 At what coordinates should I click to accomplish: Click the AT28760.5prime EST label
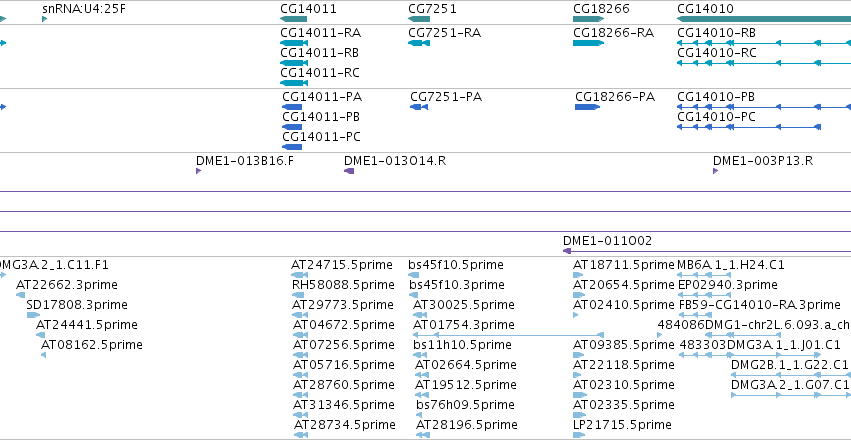click(344, 385)
